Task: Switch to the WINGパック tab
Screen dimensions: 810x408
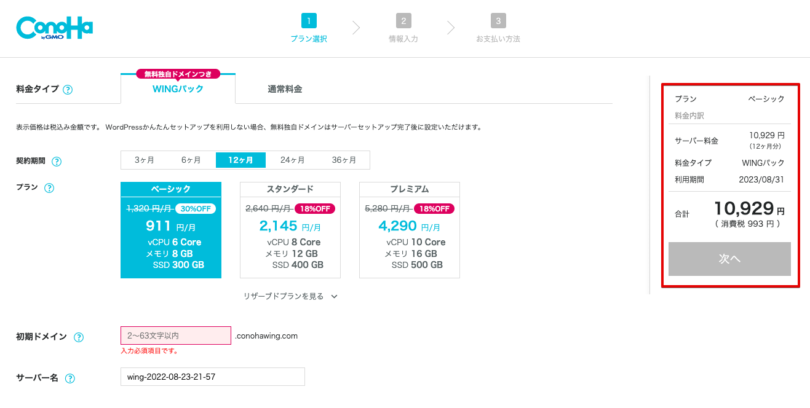Action: 178,89
